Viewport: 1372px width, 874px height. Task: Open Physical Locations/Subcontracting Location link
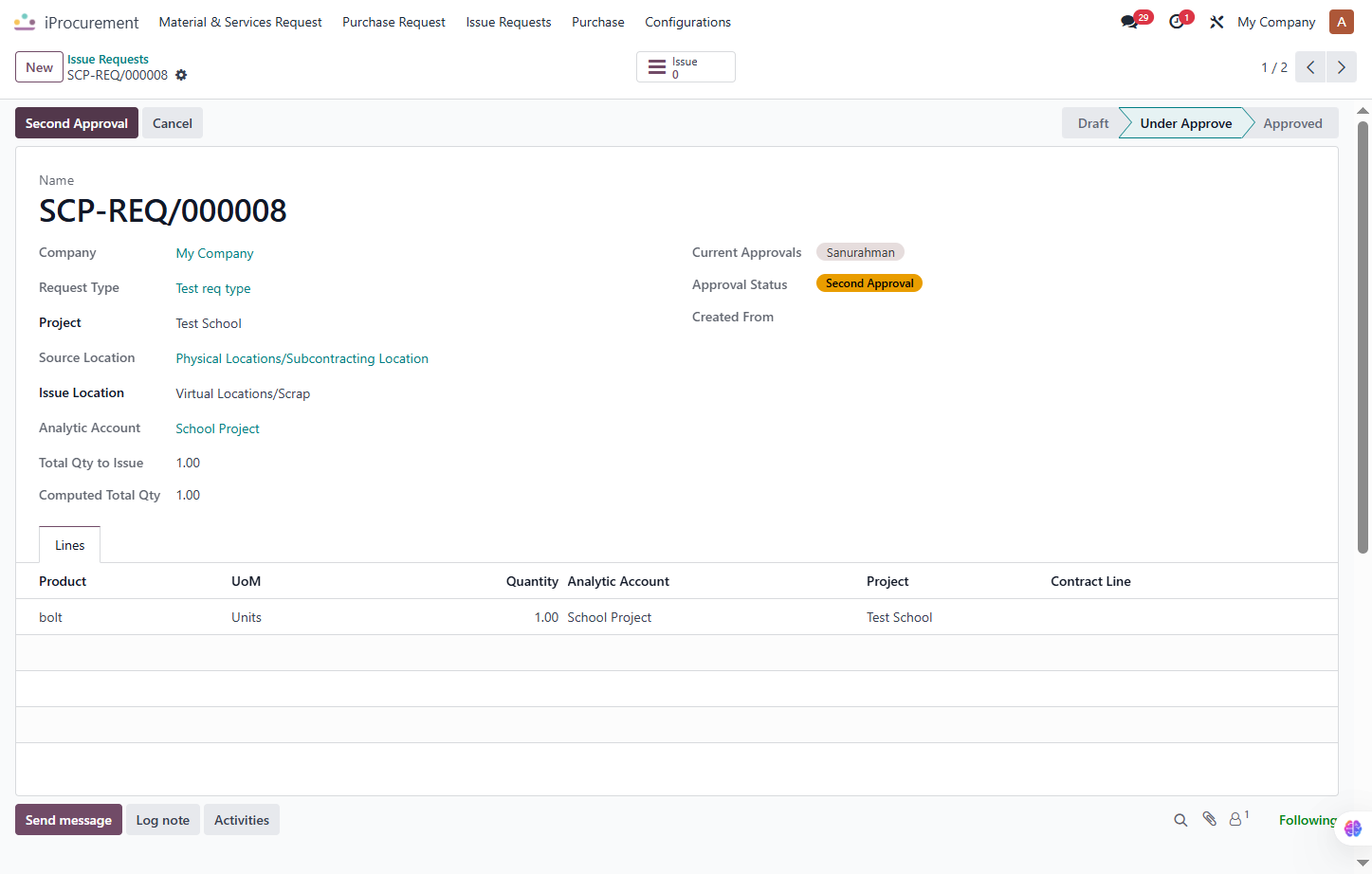coord(302,358)
